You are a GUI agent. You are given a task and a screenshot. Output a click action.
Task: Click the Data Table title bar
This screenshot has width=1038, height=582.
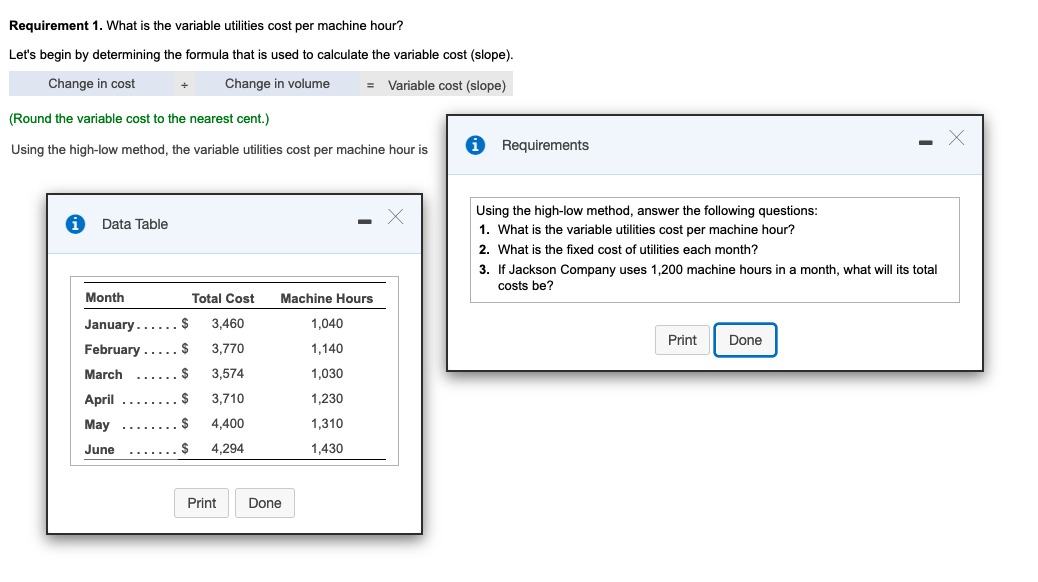pos(200,224)
